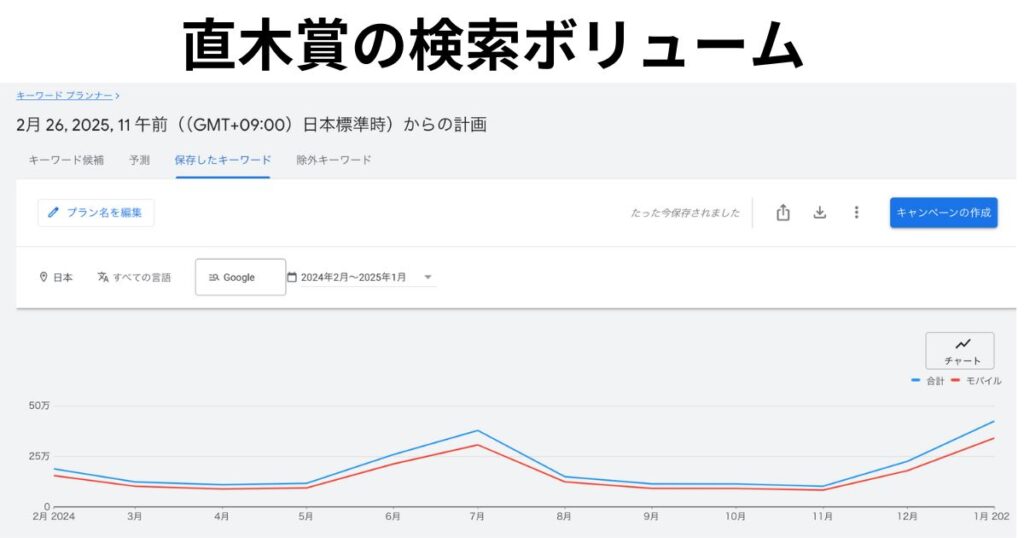Click the share icon in the toolbar

(x=783, y=212)
